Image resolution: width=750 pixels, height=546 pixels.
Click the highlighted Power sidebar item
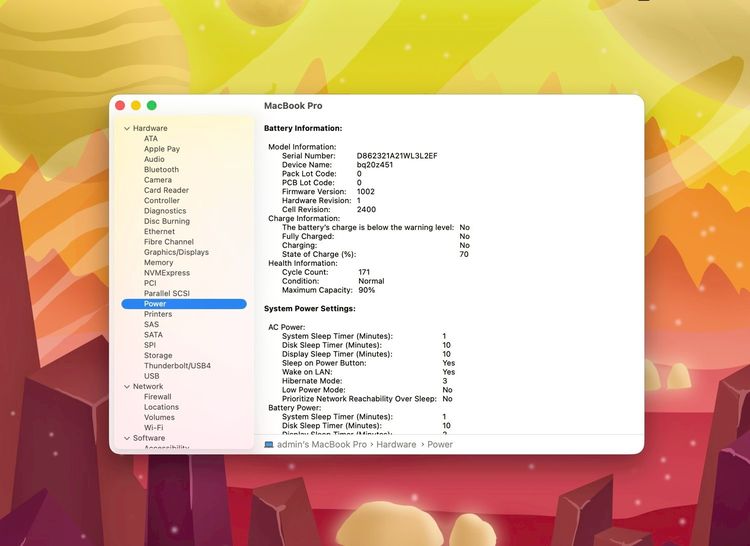click(x=155, y=304)
